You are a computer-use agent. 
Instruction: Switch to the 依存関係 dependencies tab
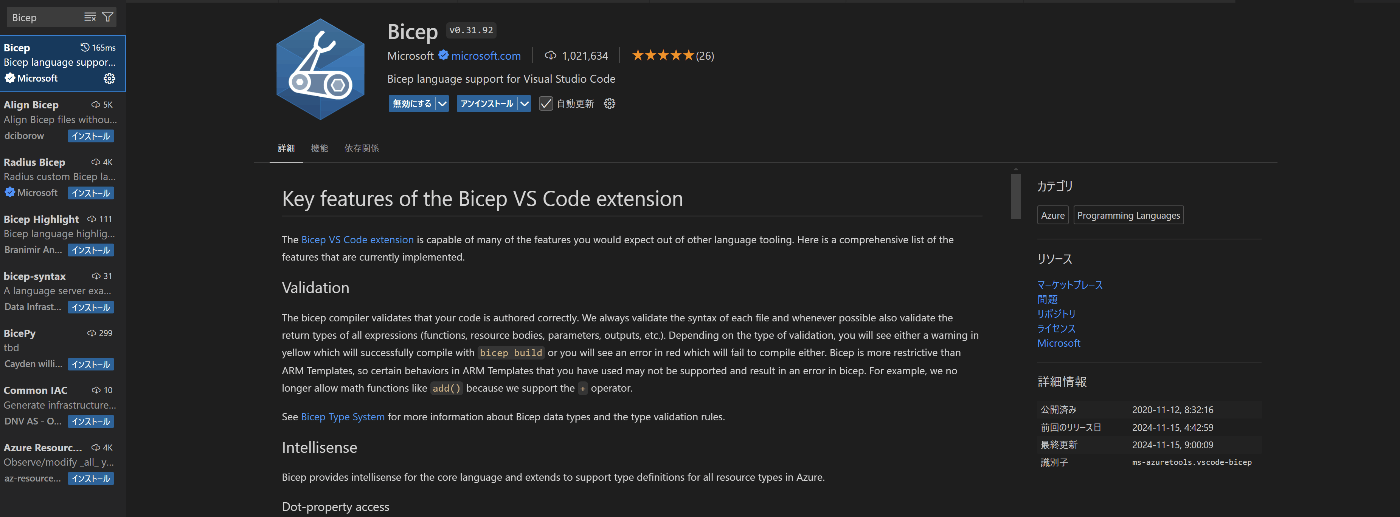(361, 148)
